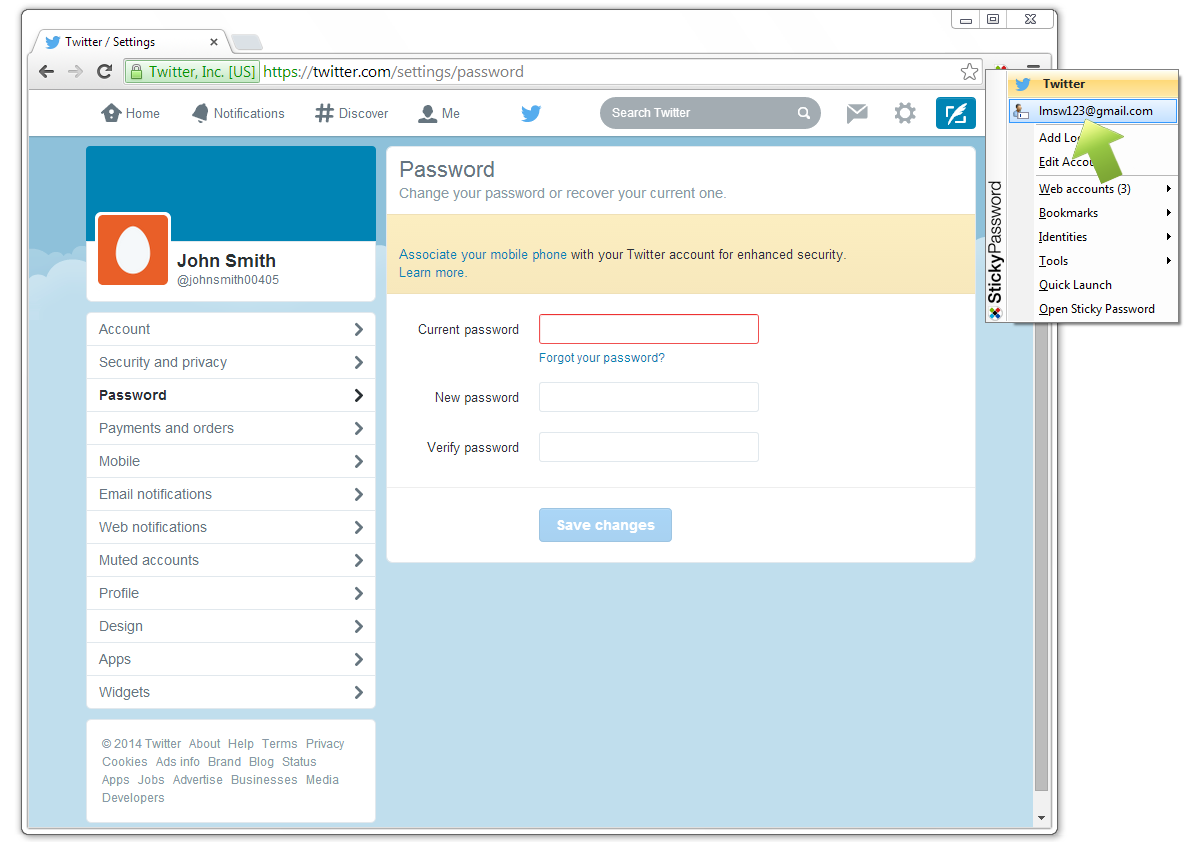
Task: Open direct messages envelope icon
Action: [x=857, y=113]
